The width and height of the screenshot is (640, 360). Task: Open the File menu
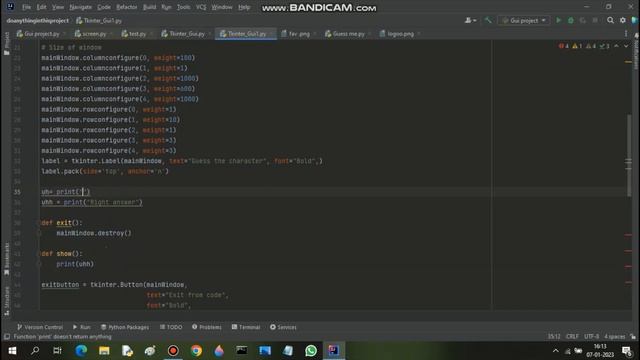[x=26, y=7]
